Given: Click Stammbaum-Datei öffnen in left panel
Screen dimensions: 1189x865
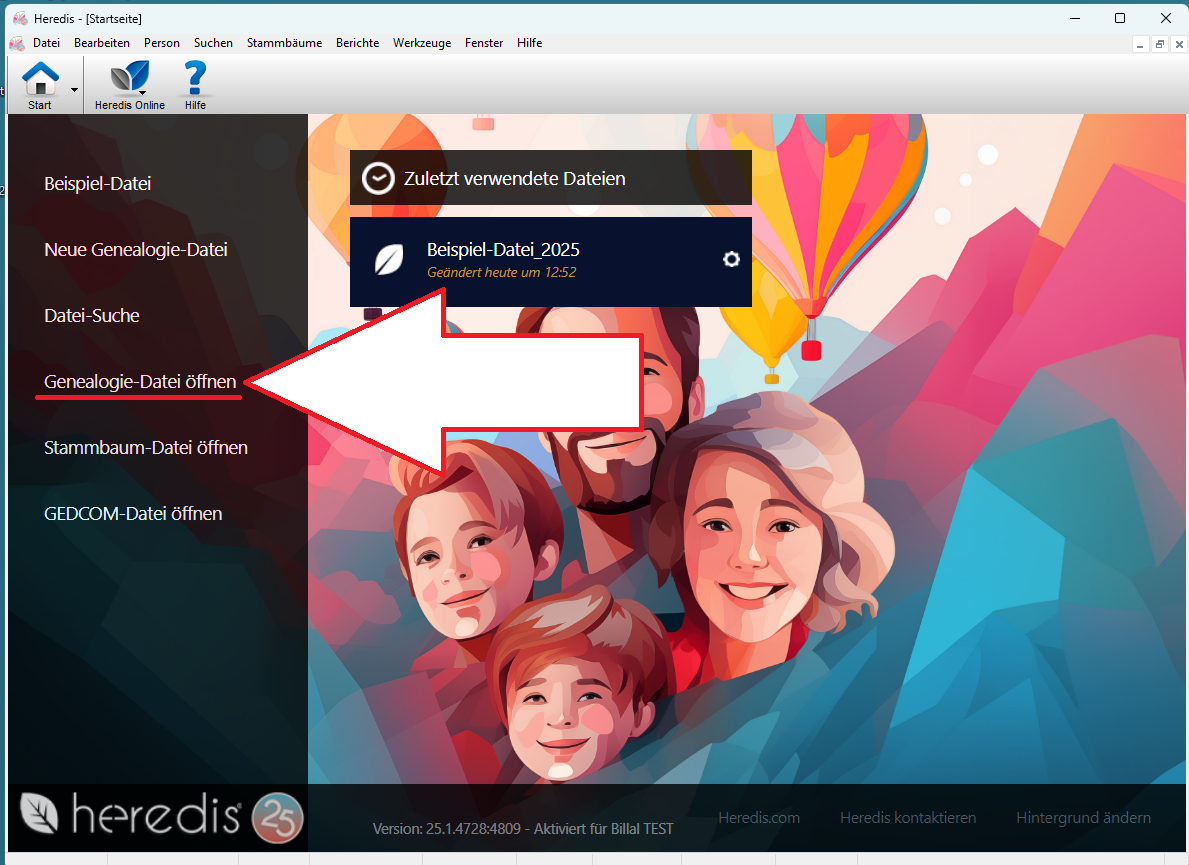Looking at the screenshot, I should point(146,448).
